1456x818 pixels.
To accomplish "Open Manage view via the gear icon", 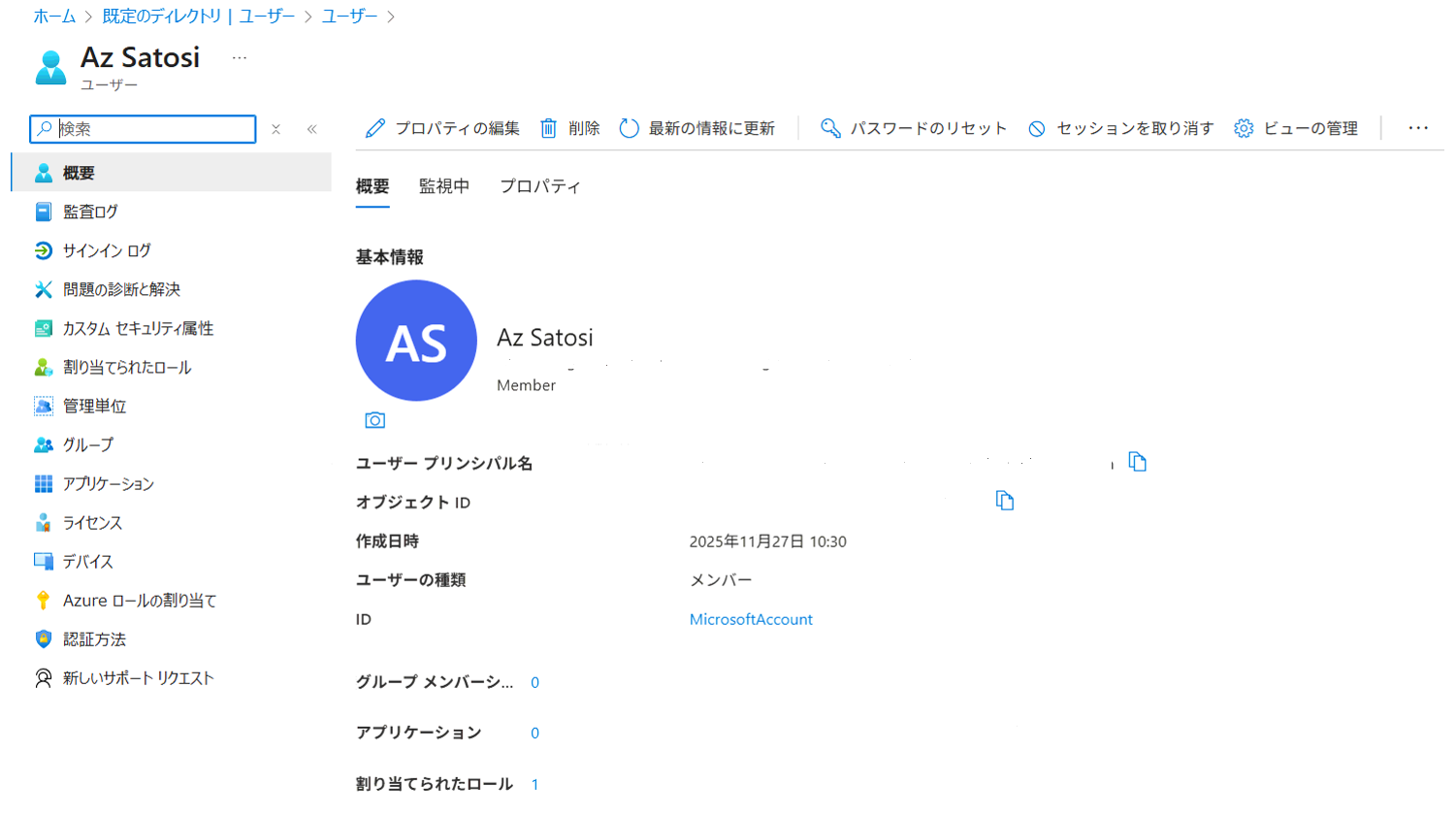I will (1244, 127).
